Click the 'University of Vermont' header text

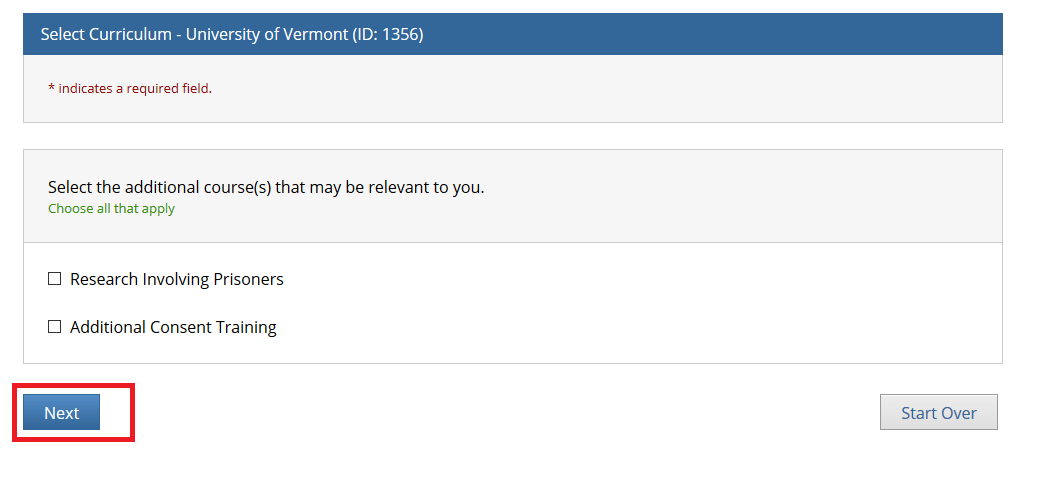point(267,34)
